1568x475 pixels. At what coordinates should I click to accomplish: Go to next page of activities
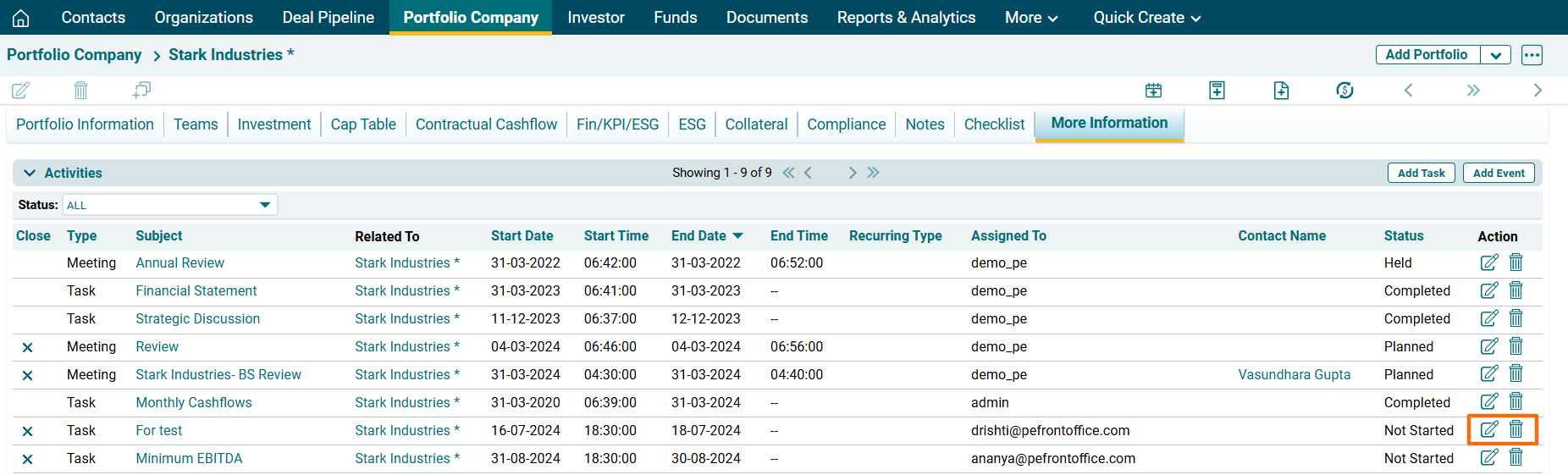pyautogui.click(x=853, y=173)
